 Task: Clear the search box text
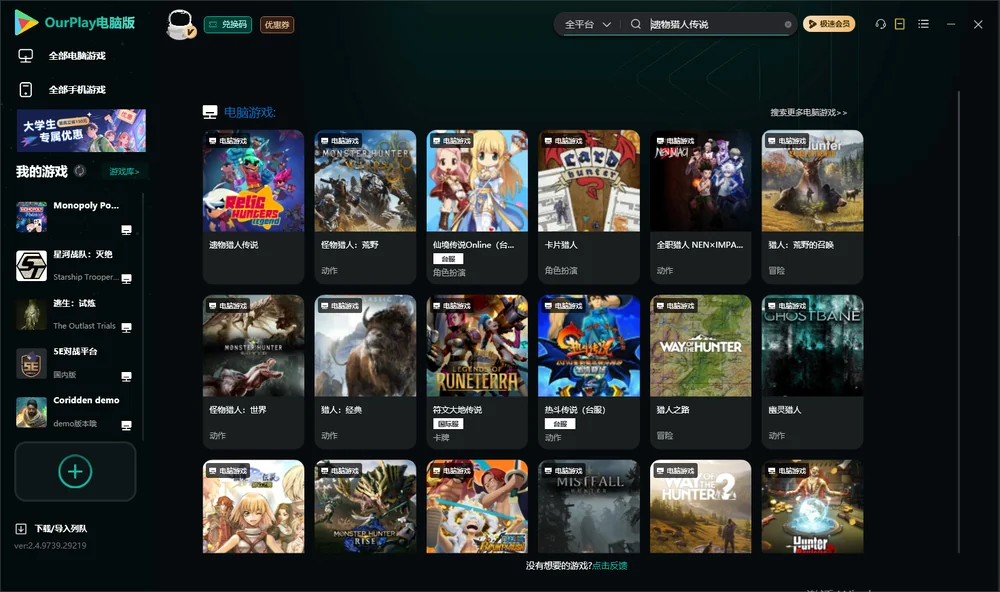(x=788, y=24)
